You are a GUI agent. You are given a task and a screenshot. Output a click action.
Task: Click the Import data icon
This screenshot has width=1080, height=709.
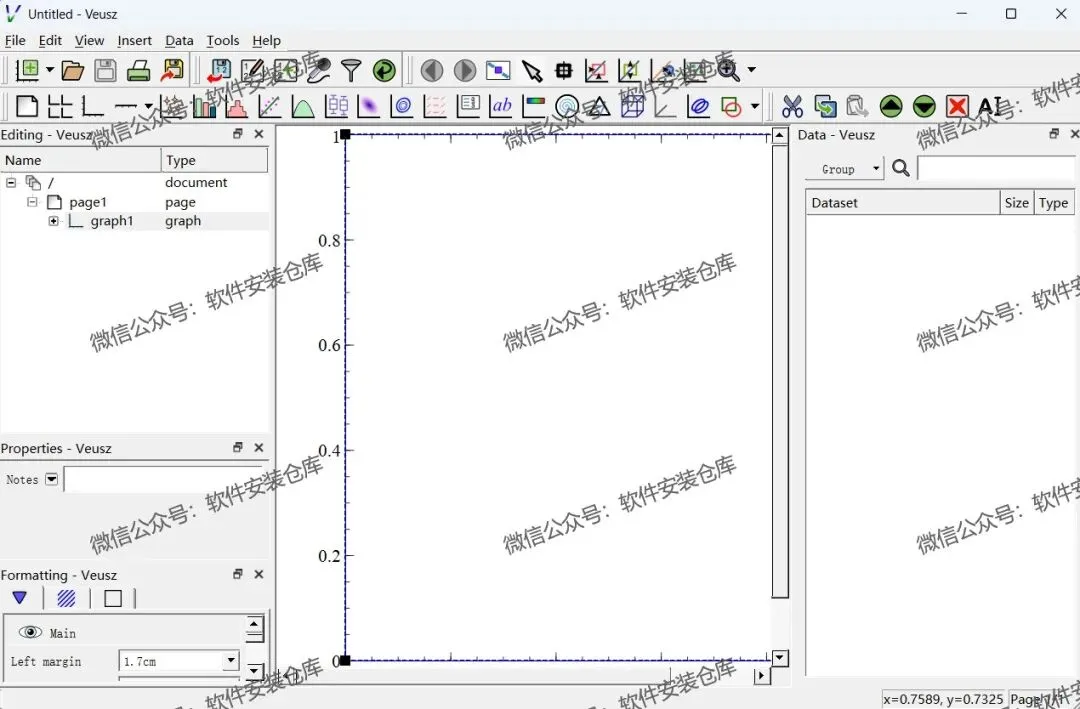(x=219, y=70)
